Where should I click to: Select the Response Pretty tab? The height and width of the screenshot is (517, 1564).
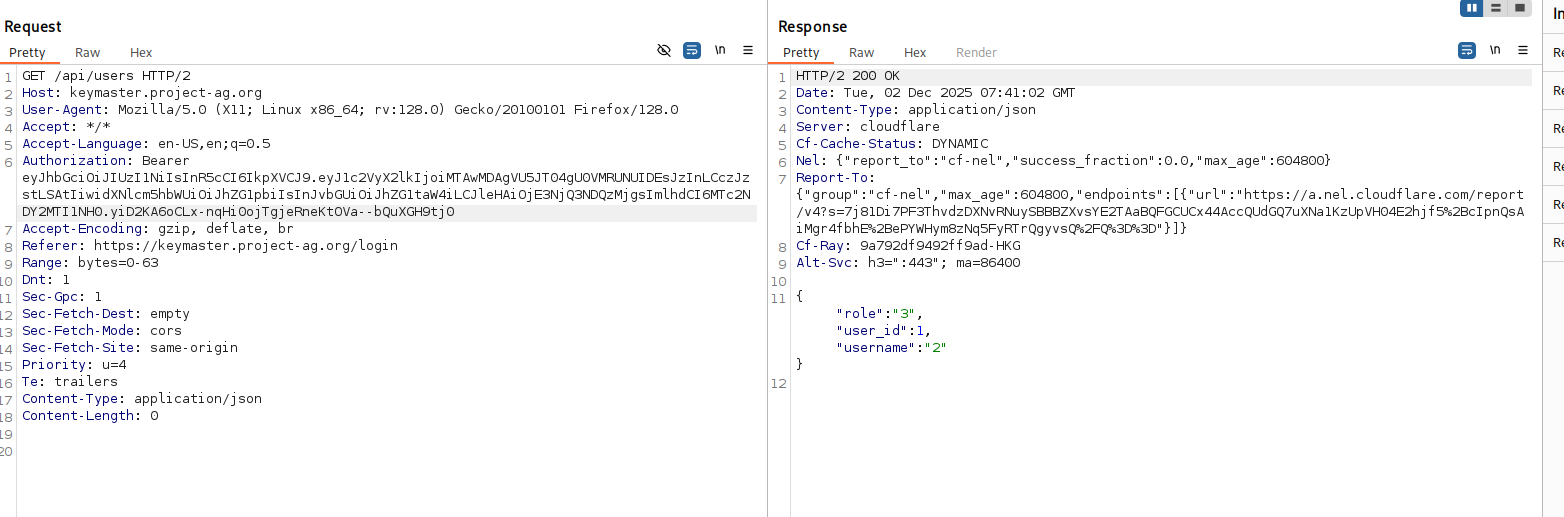click(801, 52)
